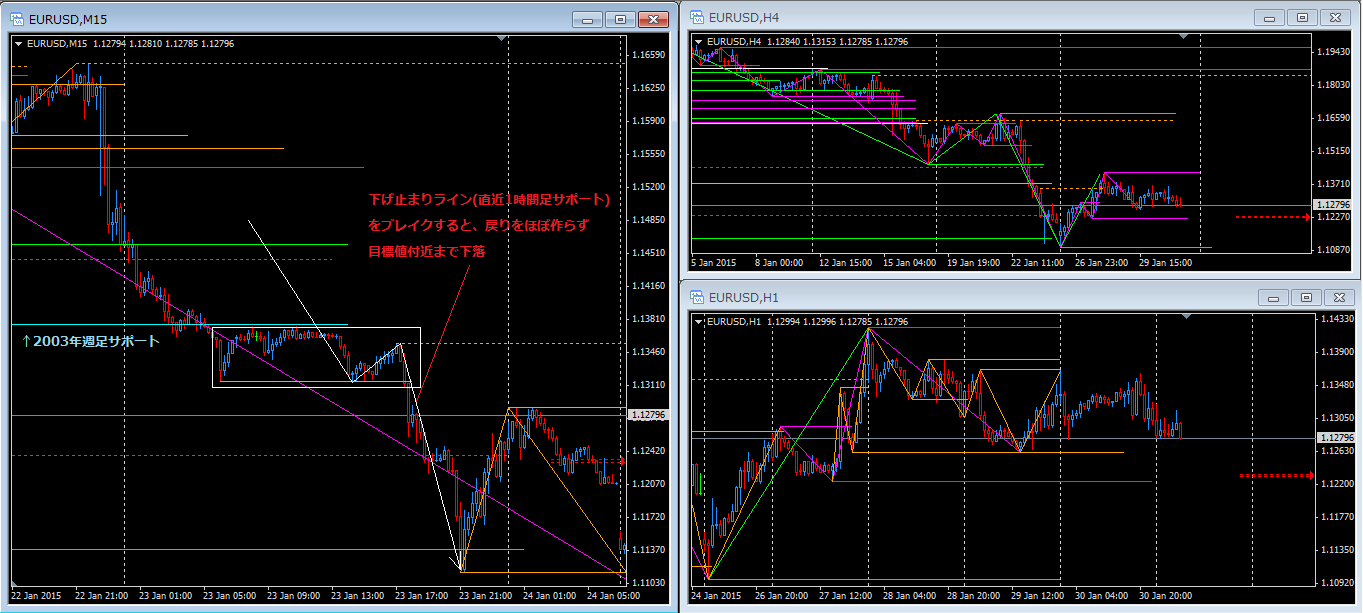Minimize the EURUSD,M15 chart window
Screen dimensions: 1363x613
(x=588, y=19)
